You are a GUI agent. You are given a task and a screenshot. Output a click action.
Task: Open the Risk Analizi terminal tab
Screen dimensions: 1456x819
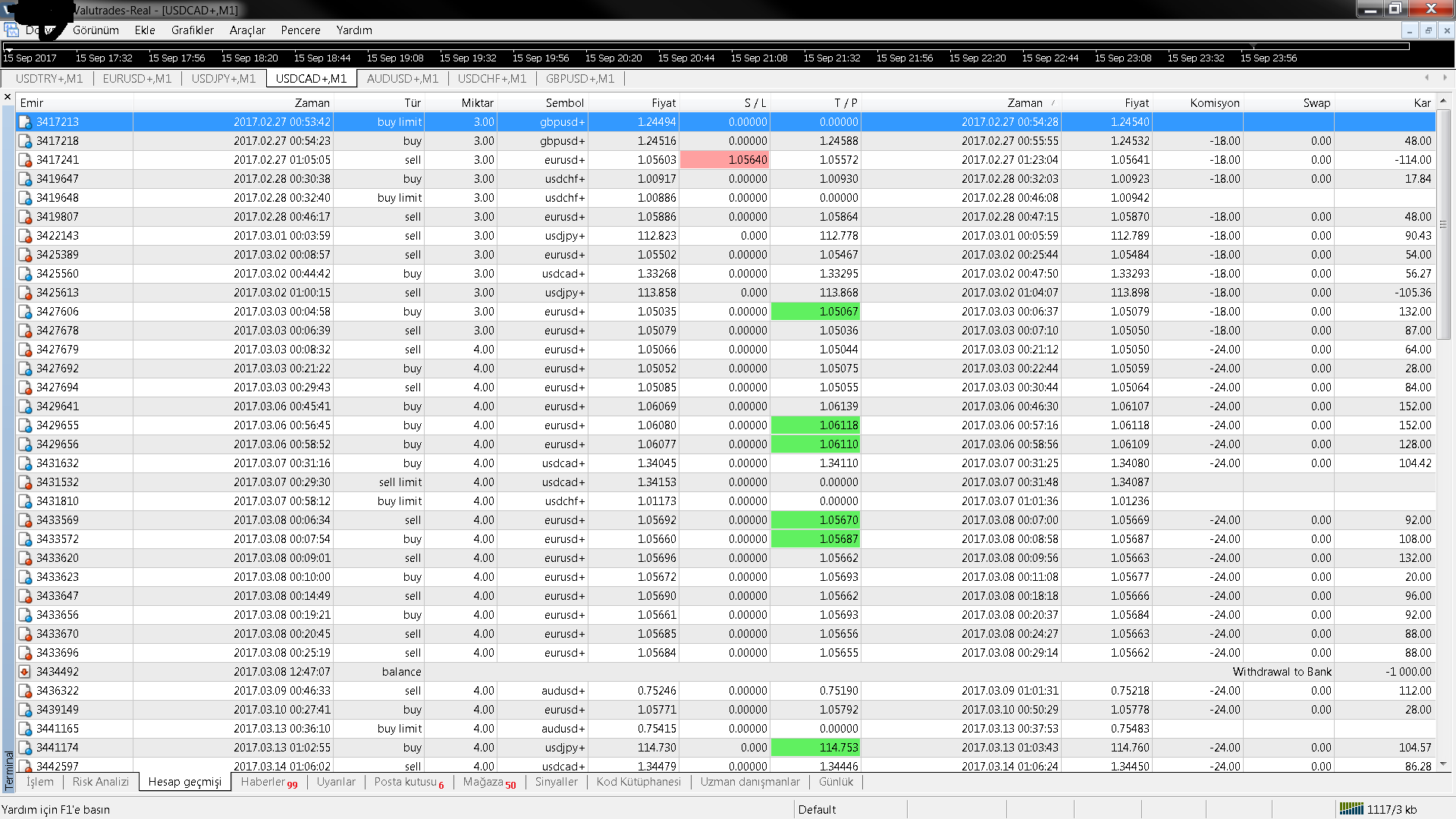pyautogui.click(x=101, y=782)
